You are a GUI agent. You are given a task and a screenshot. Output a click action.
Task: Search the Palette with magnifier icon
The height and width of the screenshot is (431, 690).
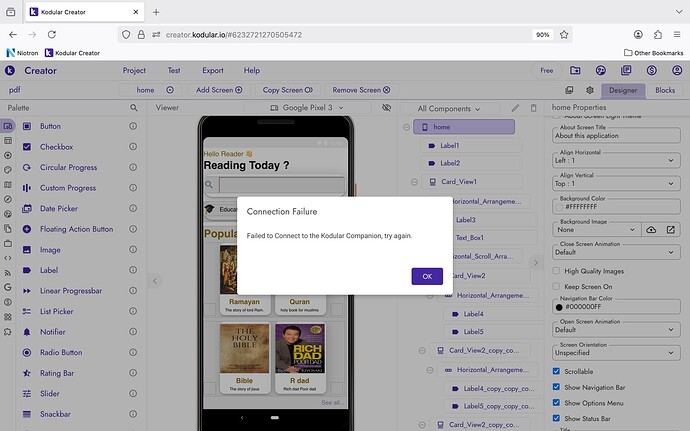[x=134, y=108]
